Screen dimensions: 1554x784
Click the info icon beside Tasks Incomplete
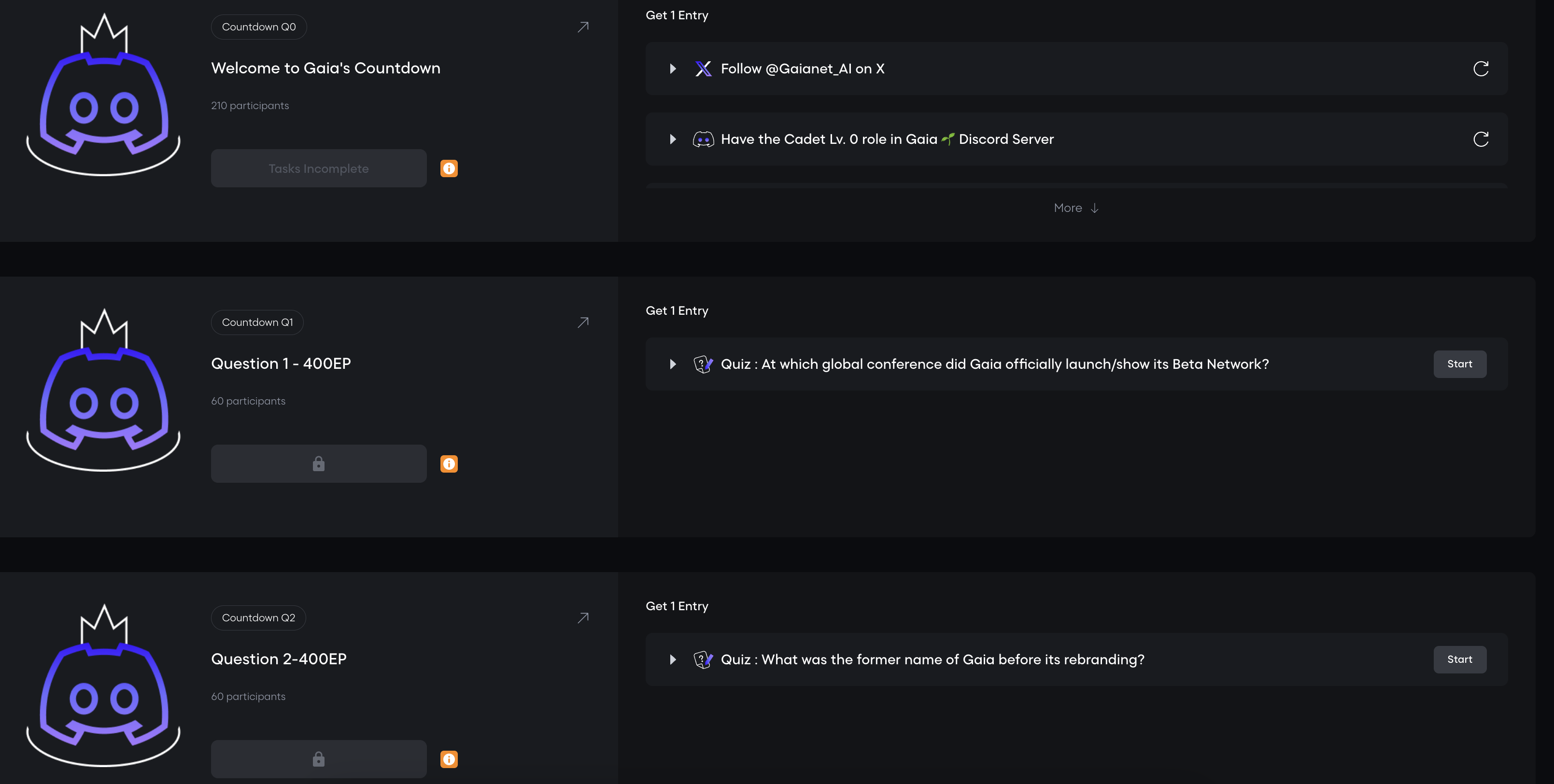[449, 168]
